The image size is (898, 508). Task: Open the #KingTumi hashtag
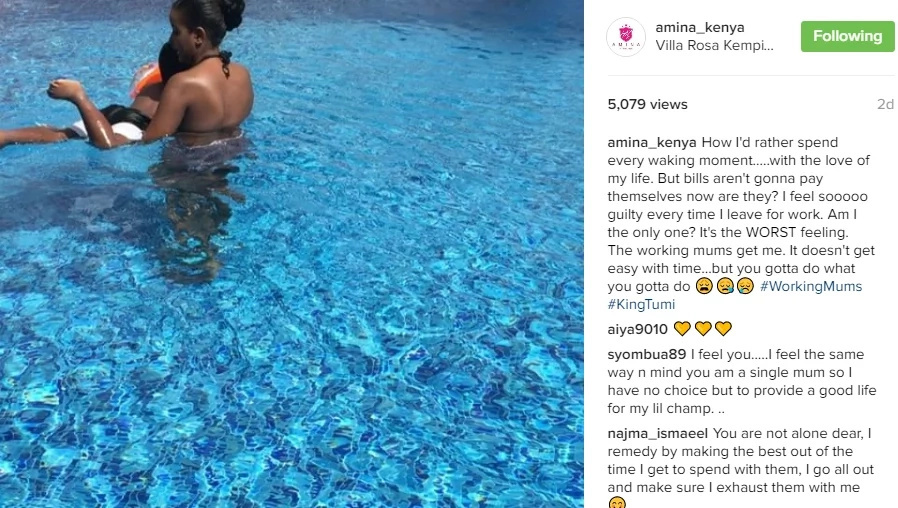click(641, 304)
